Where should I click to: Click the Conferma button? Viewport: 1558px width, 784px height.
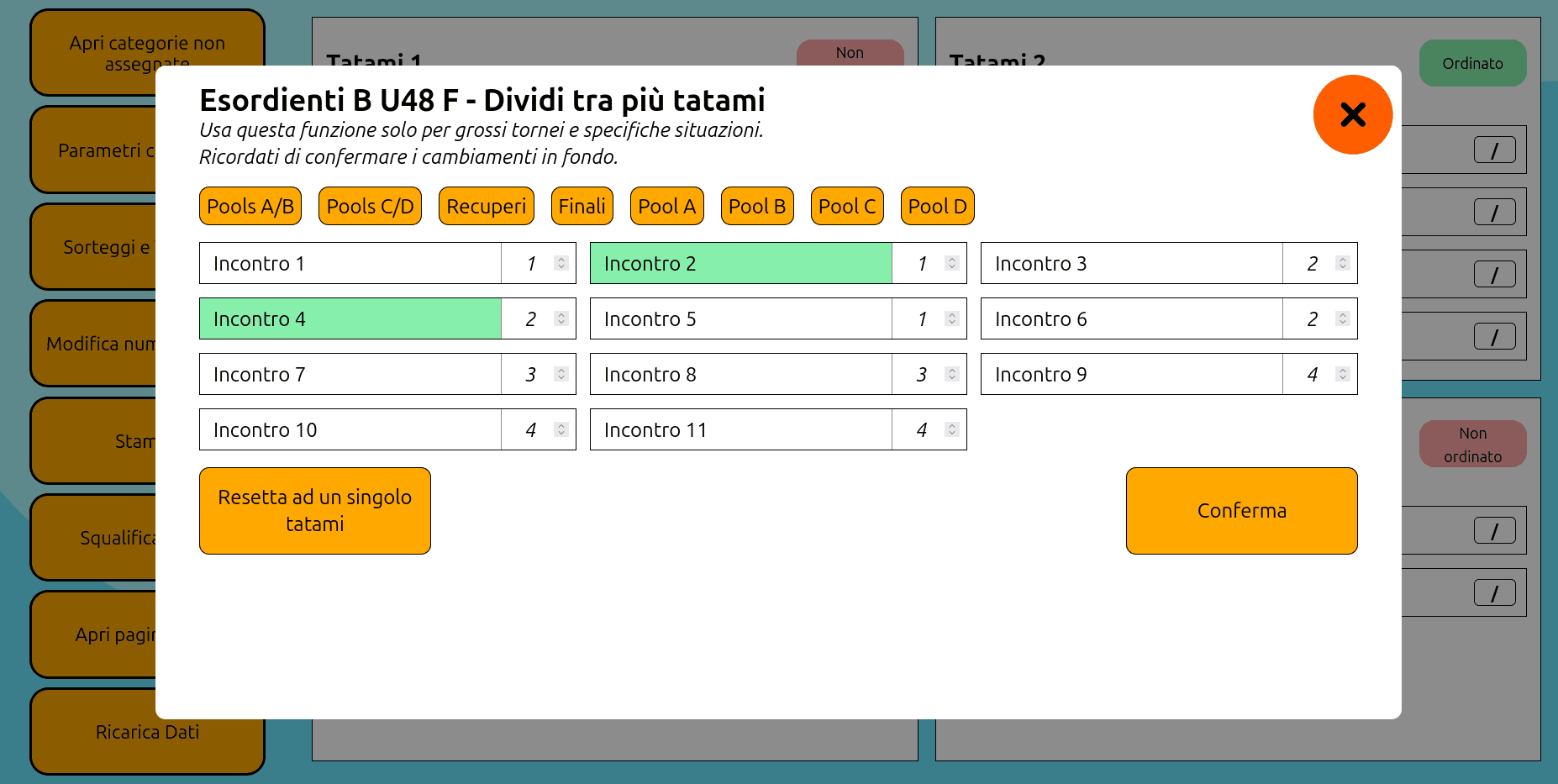pos(1241,511)
